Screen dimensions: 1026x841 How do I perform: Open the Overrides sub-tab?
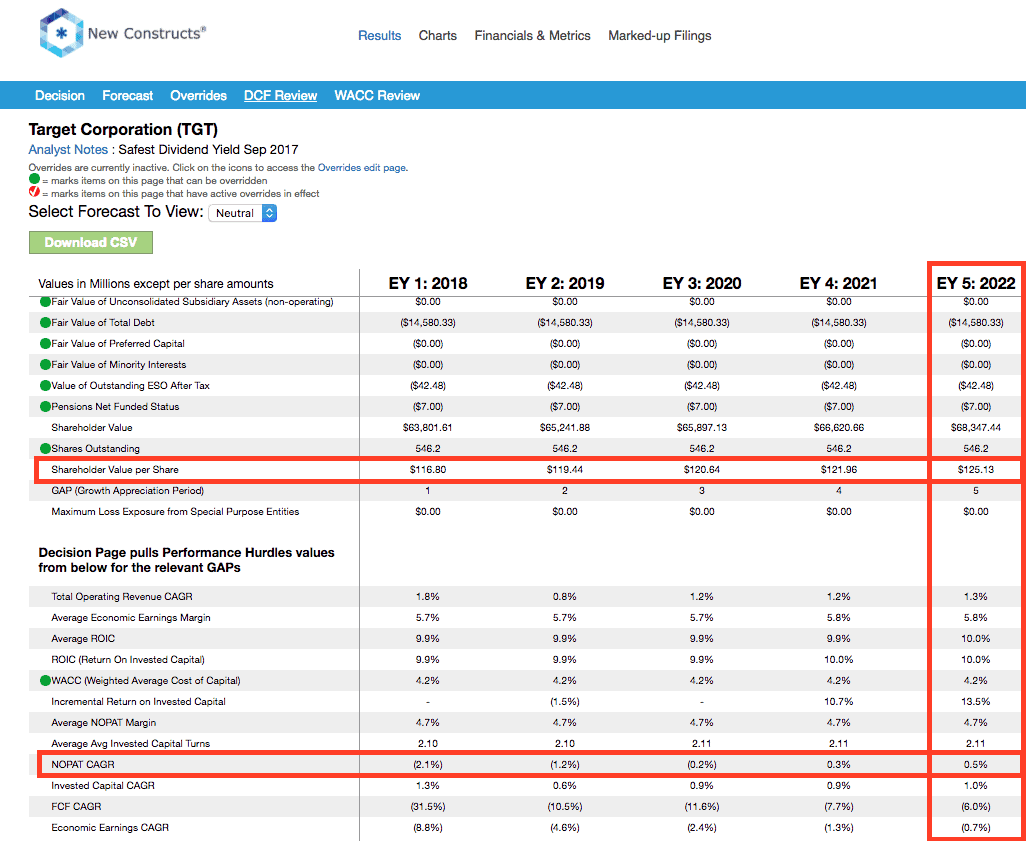(x=198, y=96)
